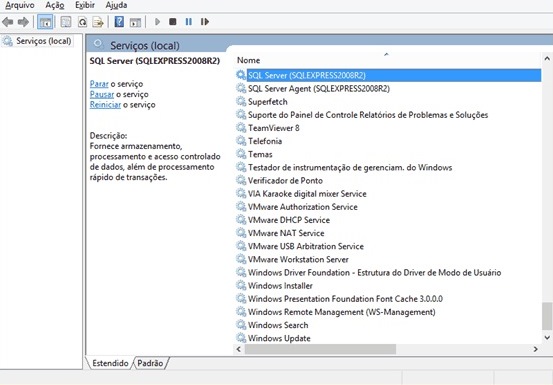Select the SQL Server Agent (SQLEXPRESS2008R2) row
Screen dimensions: 553x385
click(x=388, y=88)
